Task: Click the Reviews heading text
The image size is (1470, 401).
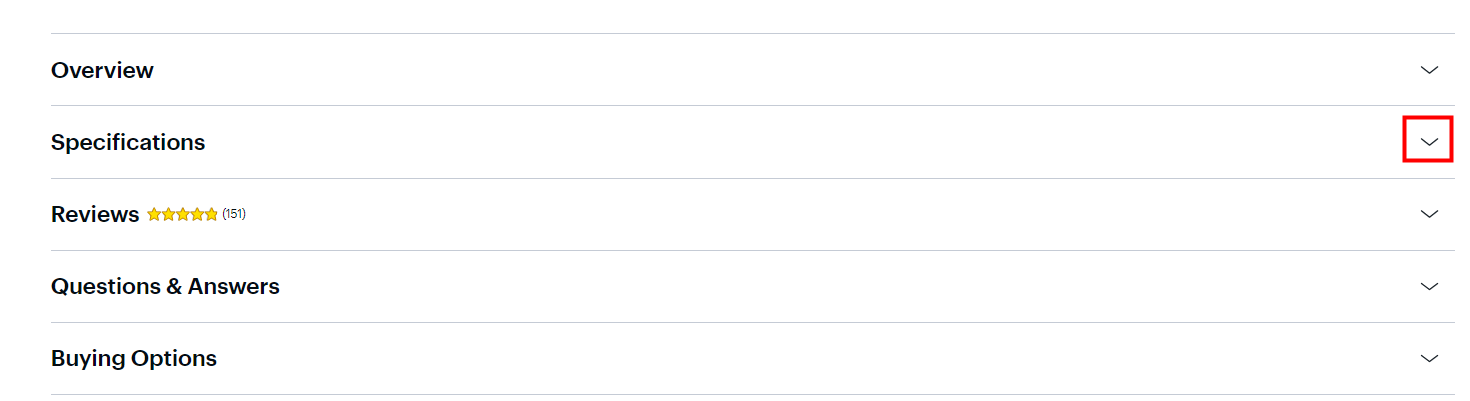Action: point(95,214)
